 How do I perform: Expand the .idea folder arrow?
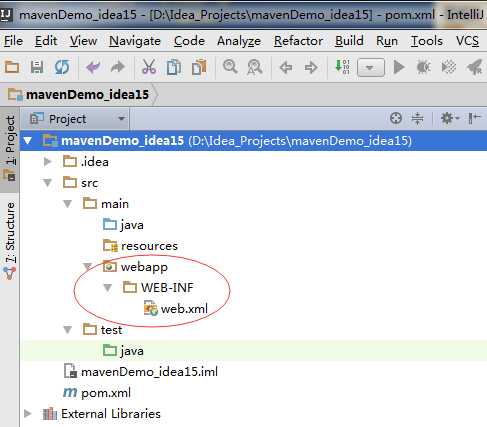tap(48, 162)
